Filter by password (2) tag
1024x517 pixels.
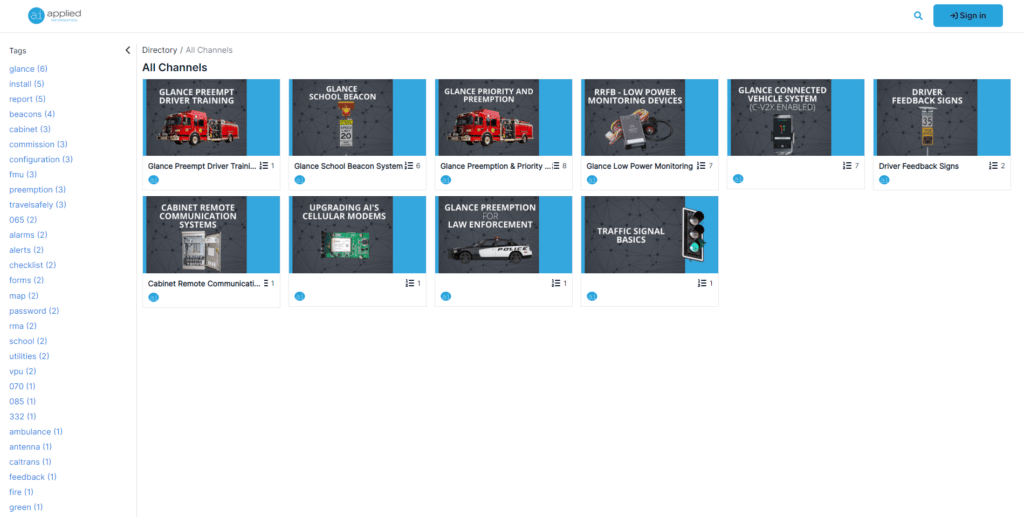[34, 311]
